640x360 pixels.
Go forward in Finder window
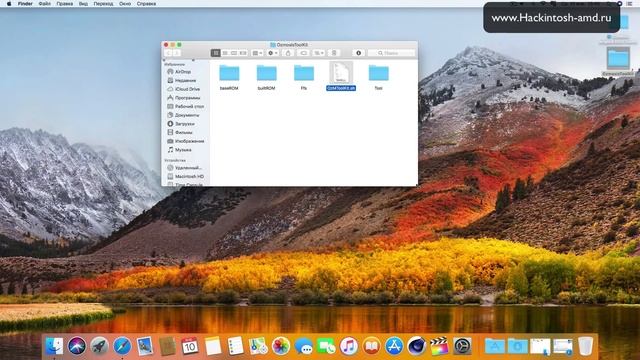click(177, 53)
